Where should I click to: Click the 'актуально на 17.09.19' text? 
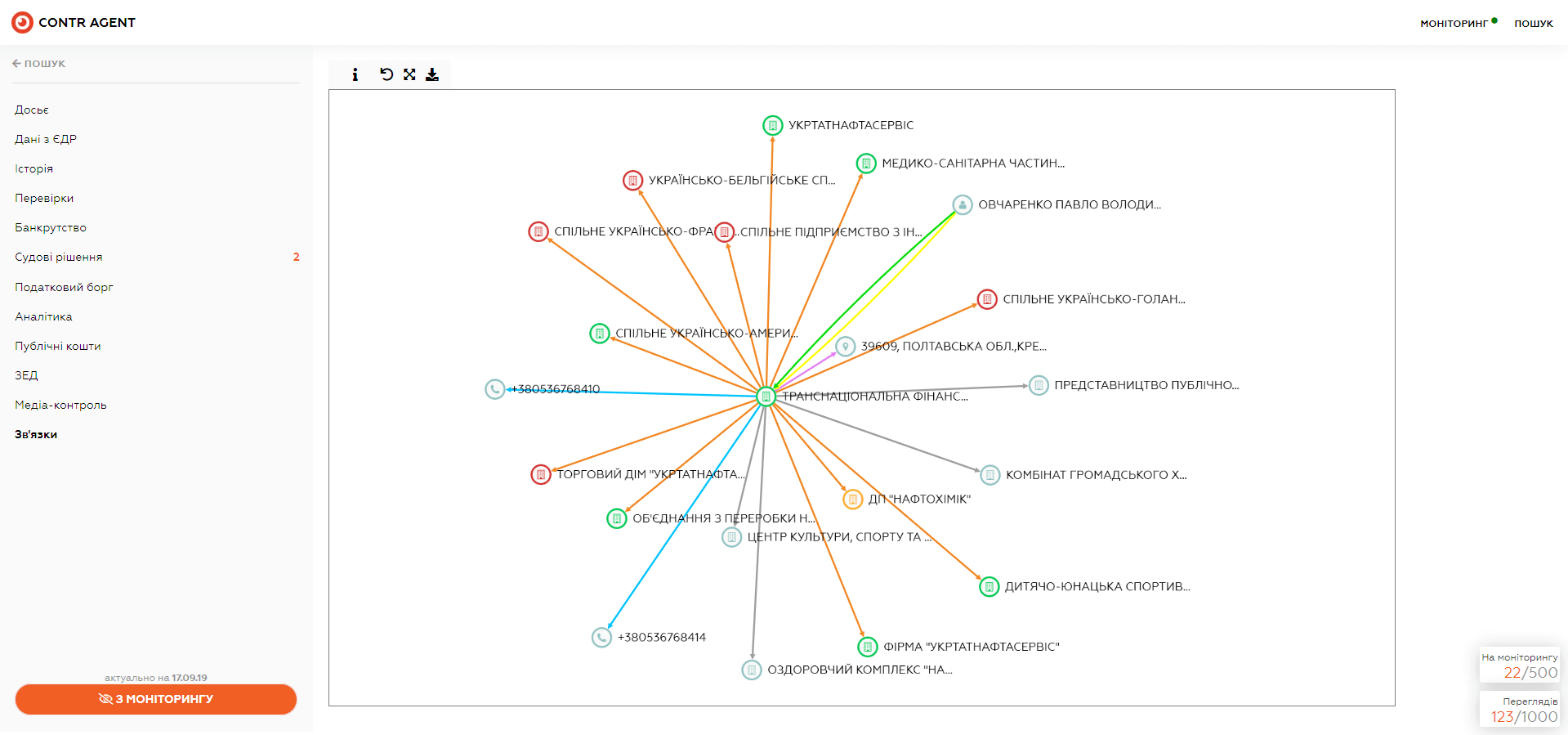156,678
